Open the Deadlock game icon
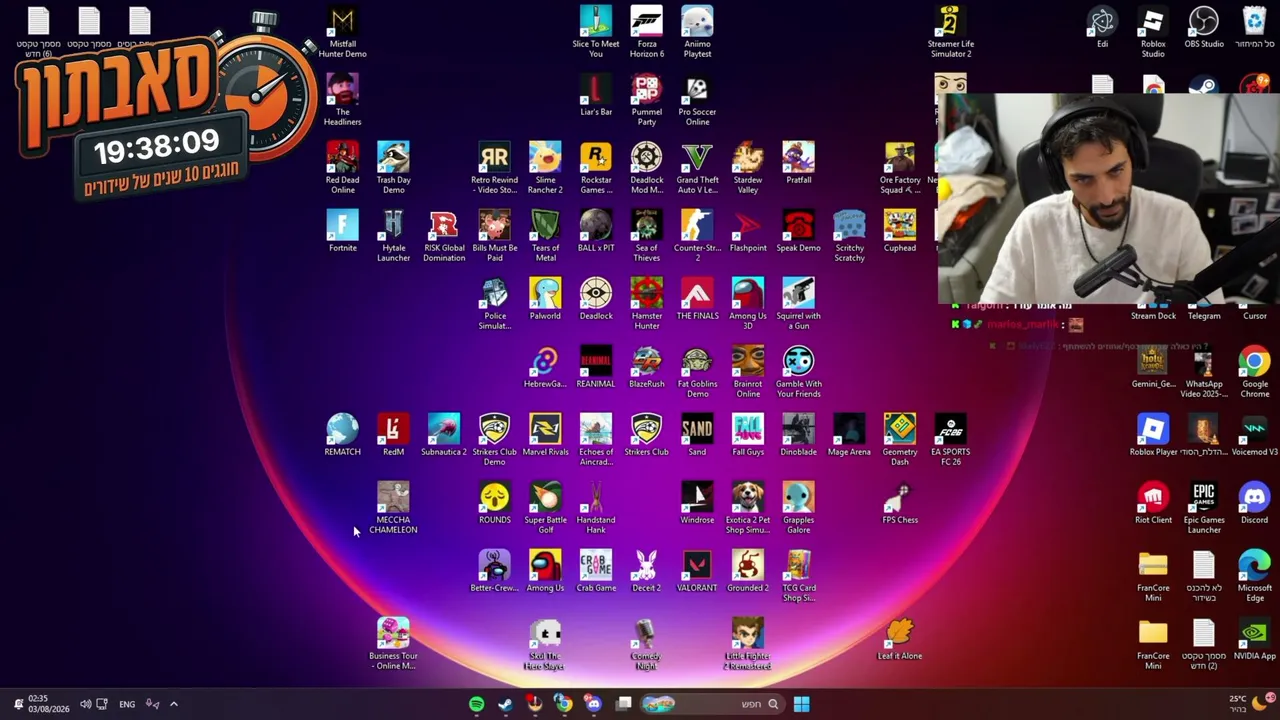 (x=596, y=299)
